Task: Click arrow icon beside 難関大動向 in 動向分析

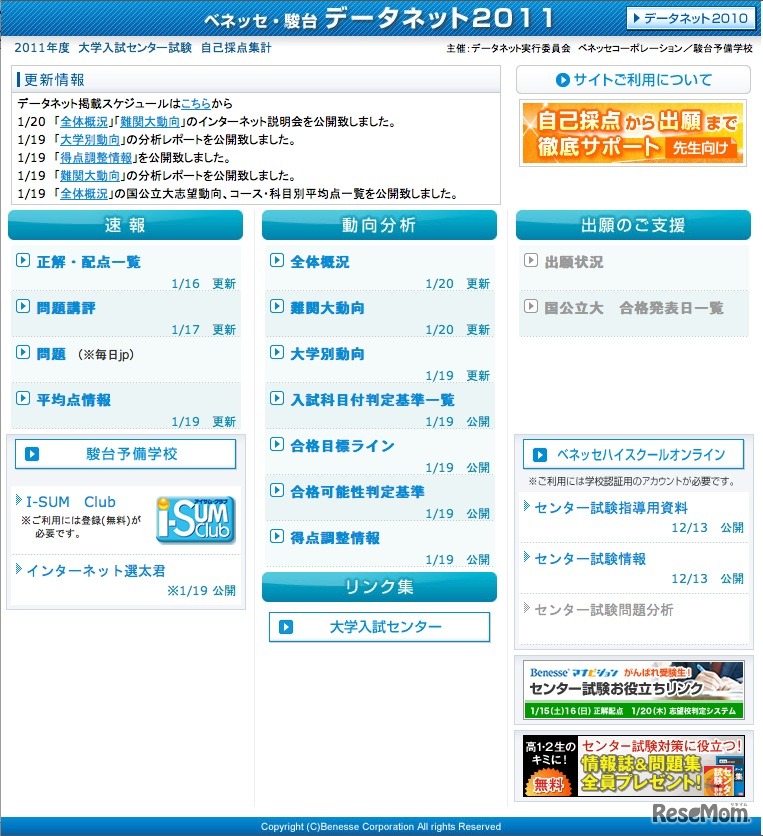Action: 277,307
